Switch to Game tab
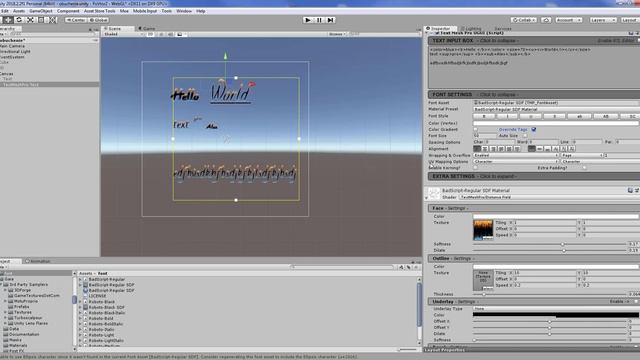Viewport: 640px width, 360px height. [147, 29]
